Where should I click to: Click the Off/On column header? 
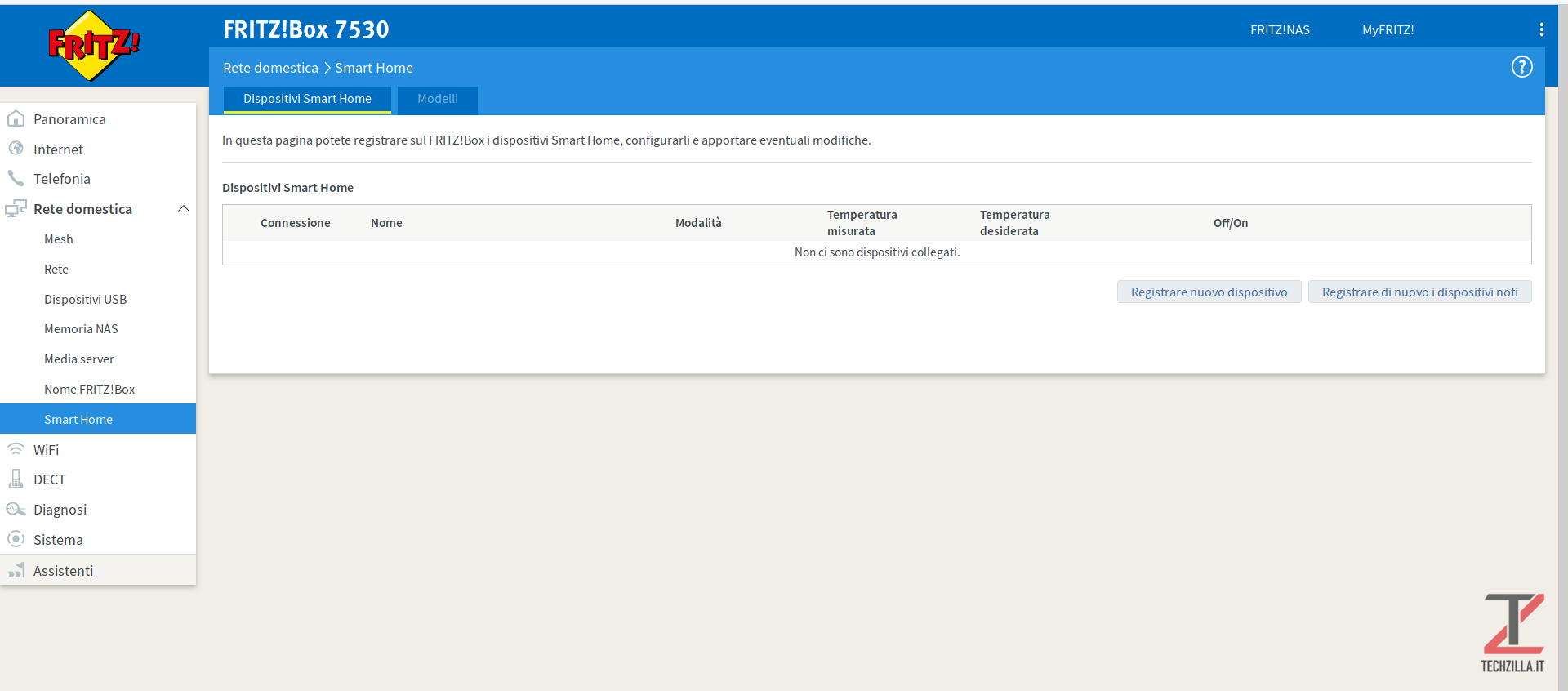click(1231, 223)
